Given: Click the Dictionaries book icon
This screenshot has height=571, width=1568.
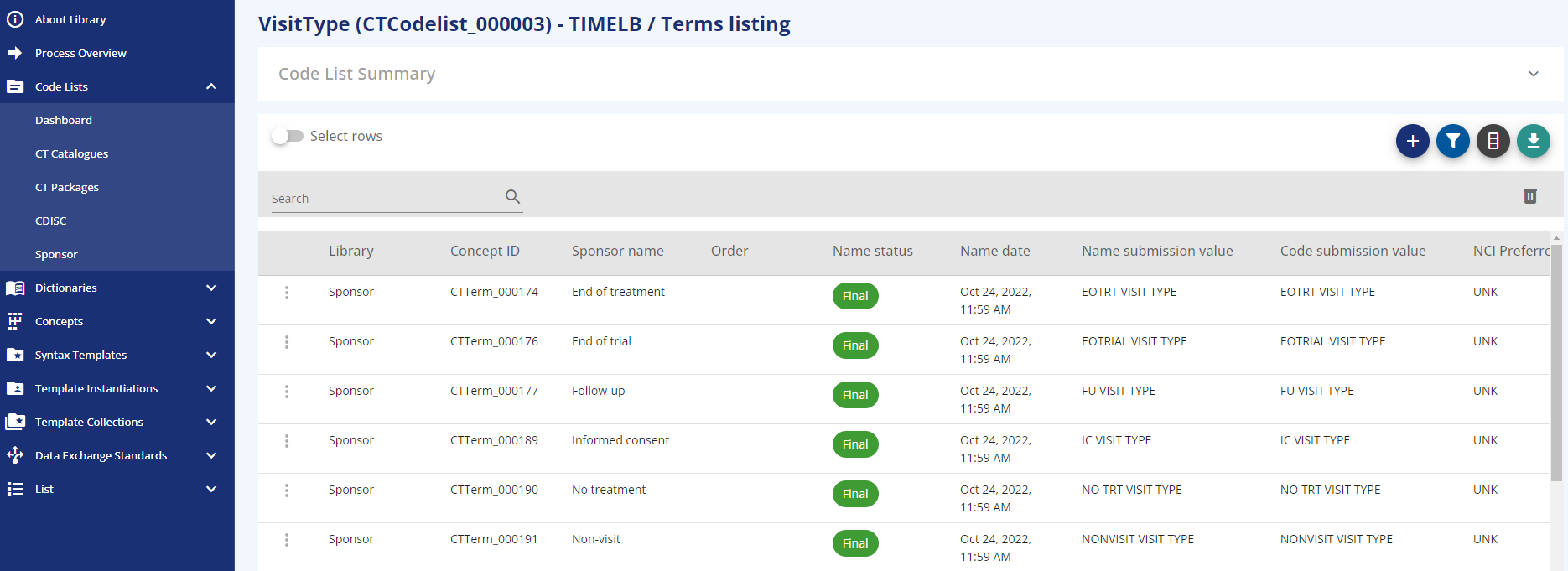Looking at the screenshot, I should [x=15, y=288].
